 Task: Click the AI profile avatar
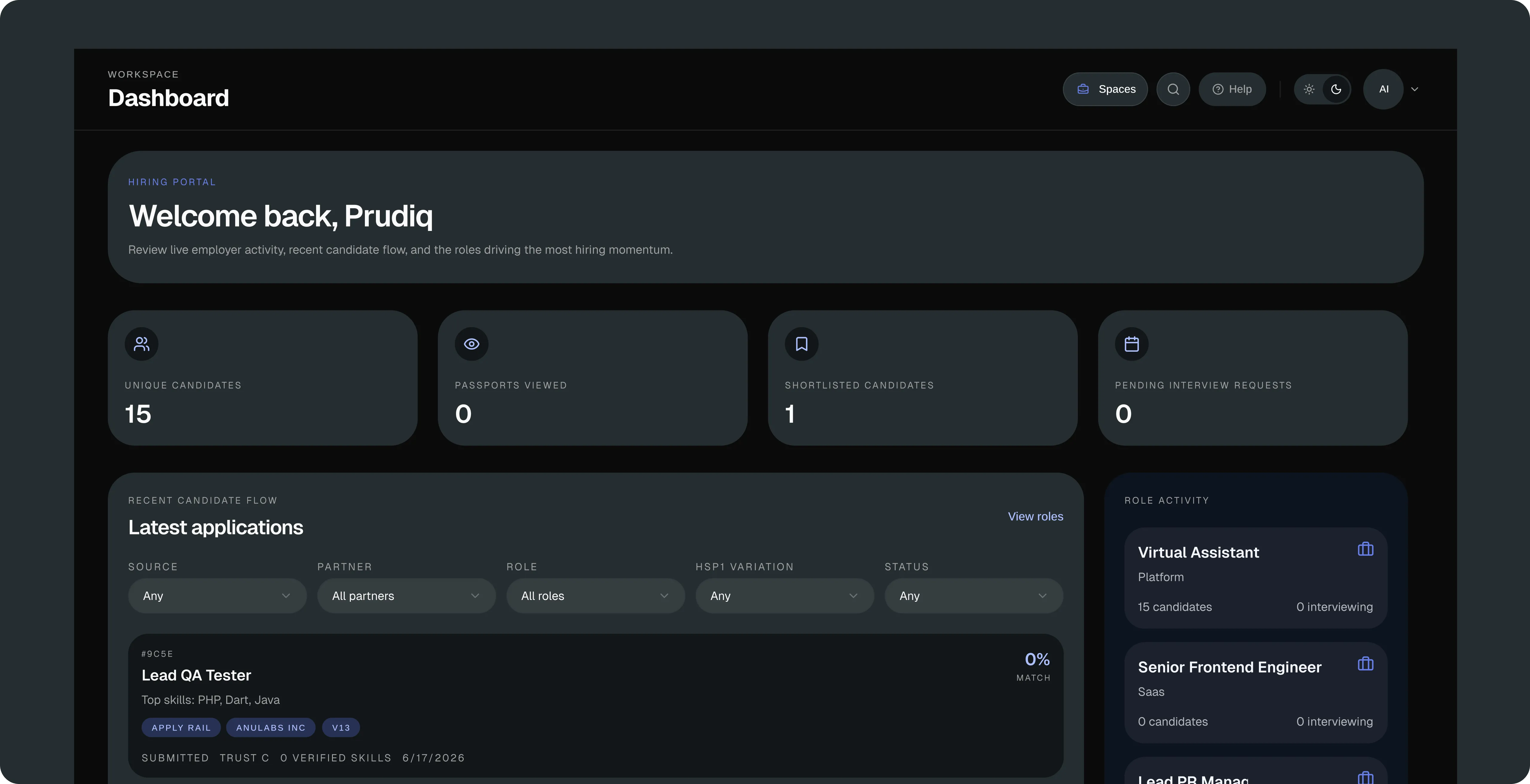(1383, 89)
